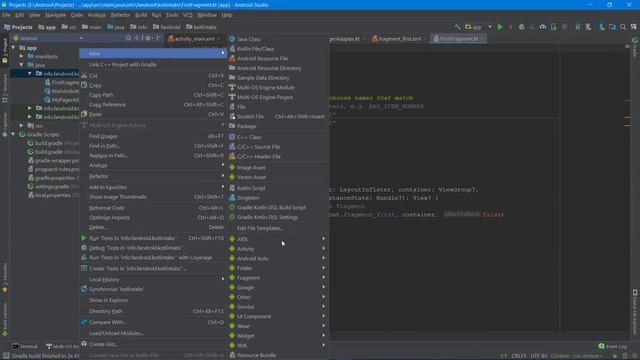This screenshot has width=640, height=360.
Task: Click the Copy icon in context menu
Action: pos(84,85)
